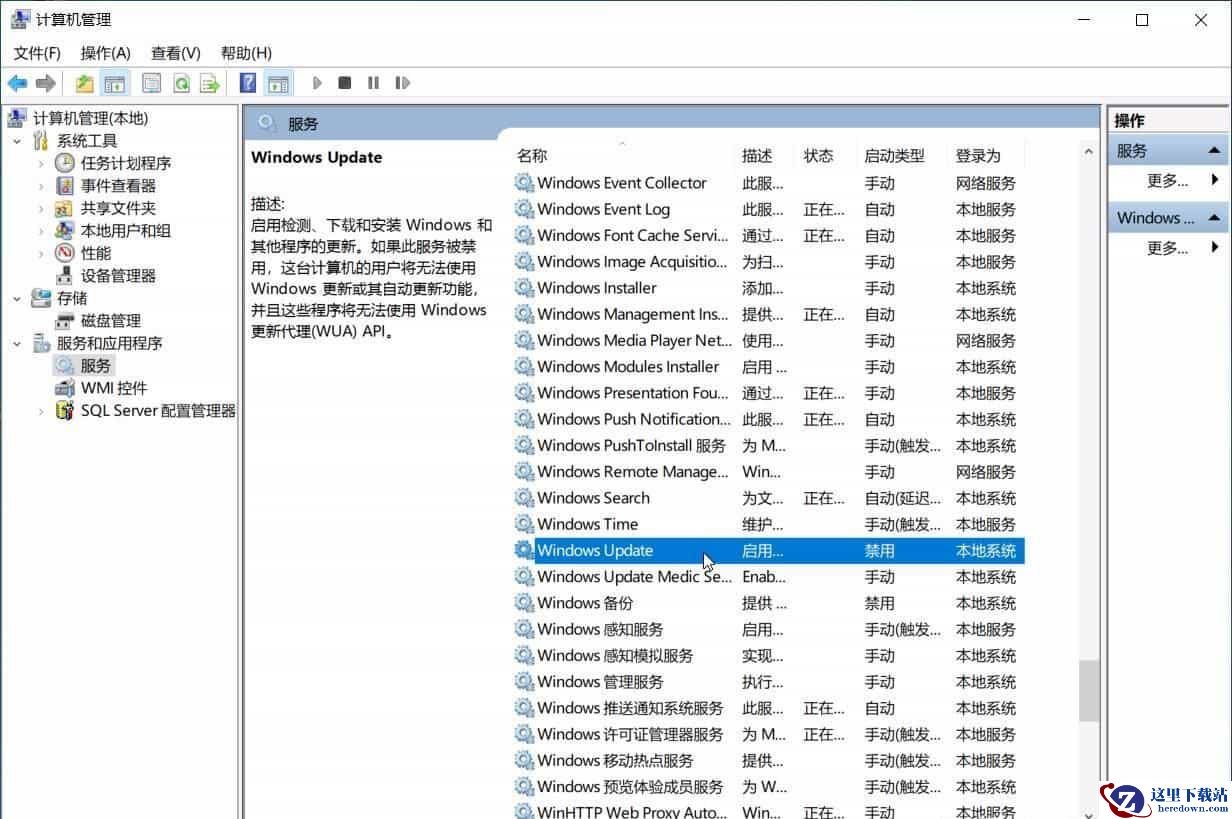Click the Back arrow in toolbar
The image size is (1232, 819).
pos(17,83)
